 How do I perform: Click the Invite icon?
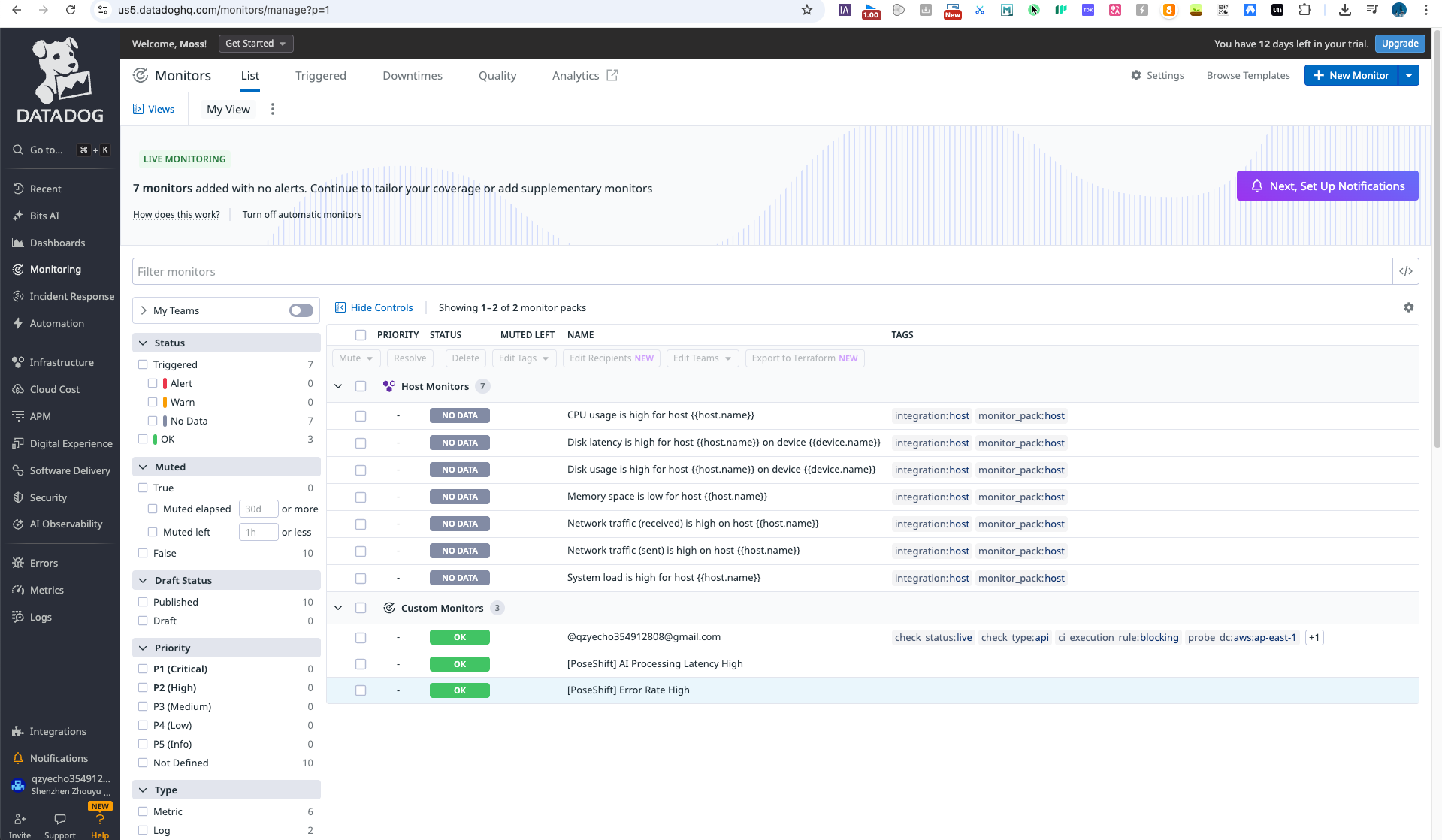click(x=20, y=820)
